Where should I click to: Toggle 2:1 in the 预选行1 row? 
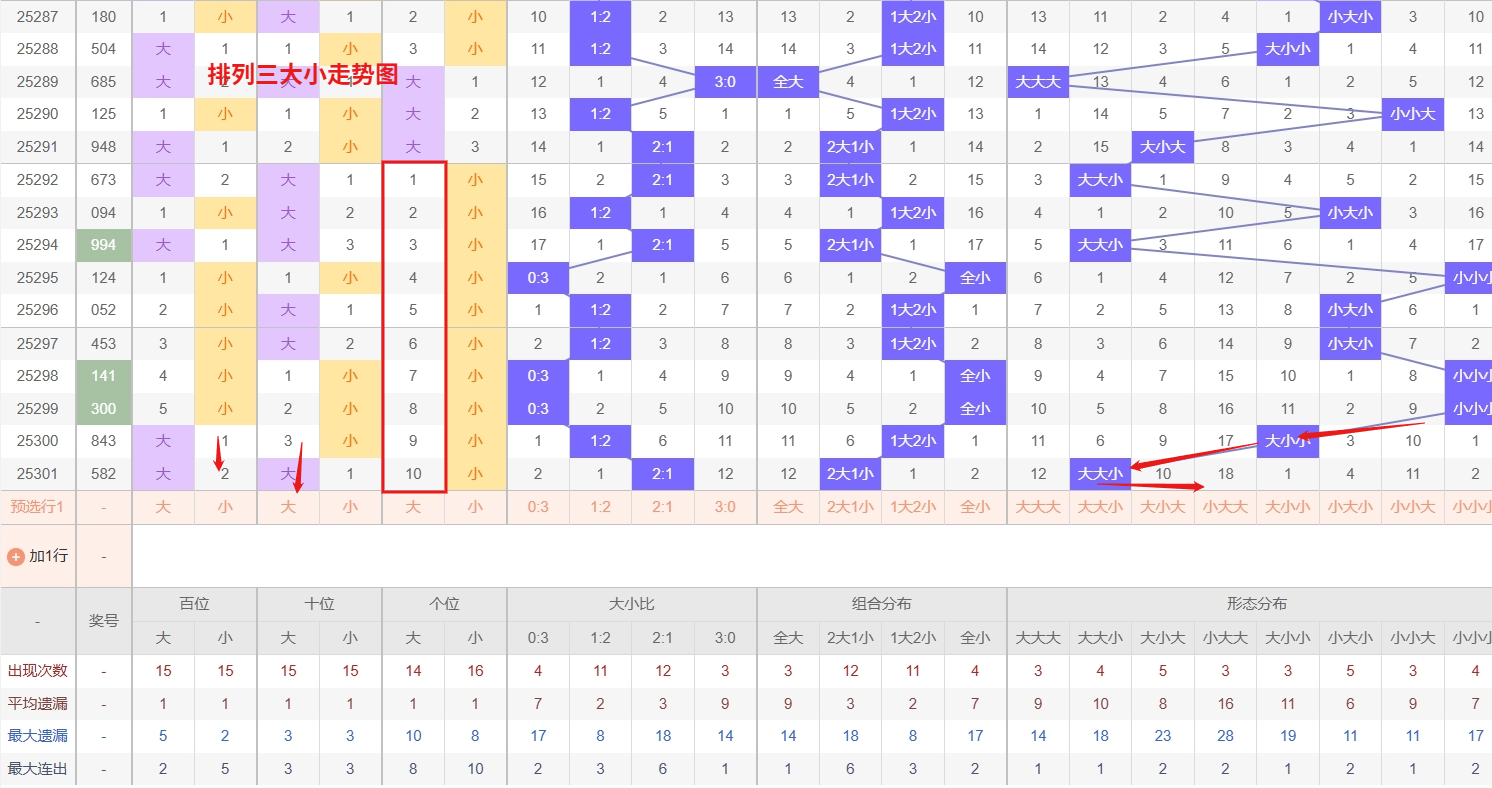tap(662, 507)
